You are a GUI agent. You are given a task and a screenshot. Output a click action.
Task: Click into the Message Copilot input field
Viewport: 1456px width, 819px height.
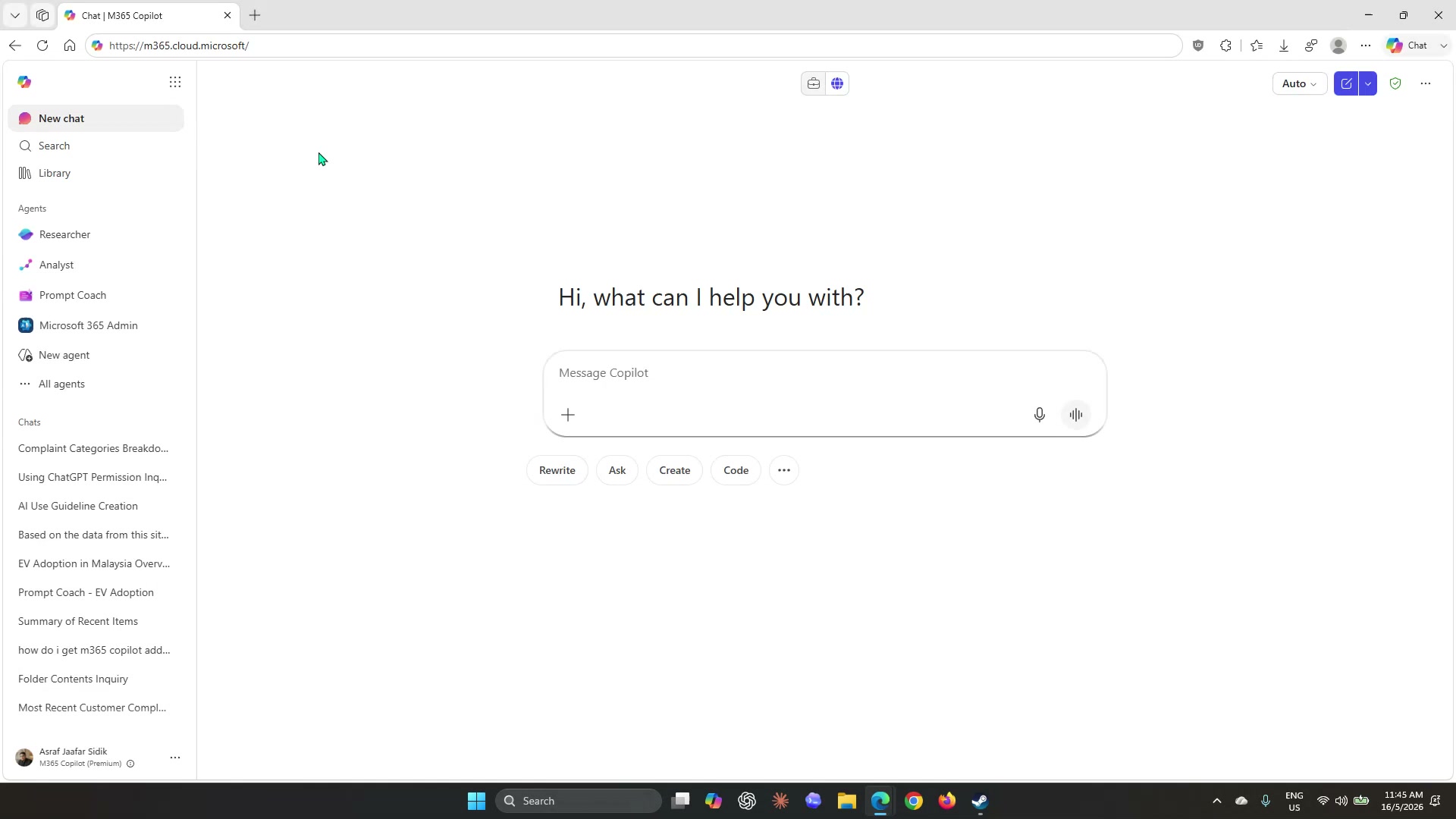825,373
